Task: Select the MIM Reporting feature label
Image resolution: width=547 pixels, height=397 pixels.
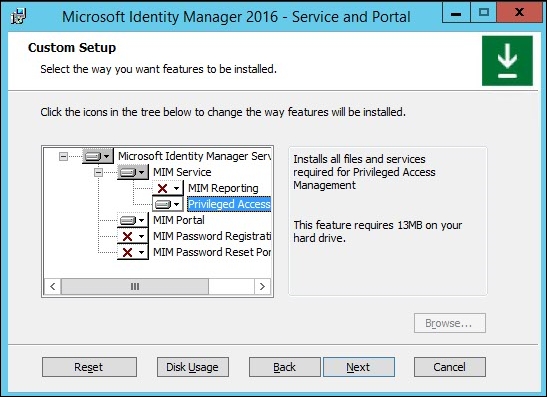Action: pyautogui.click(x=223, y=188)
